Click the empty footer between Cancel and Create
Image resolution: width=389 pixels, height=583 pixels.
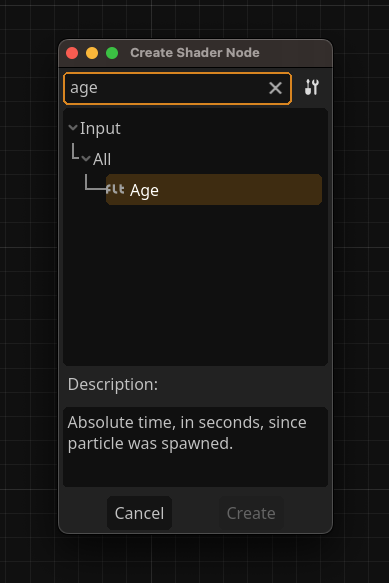click(x=195, y=513)
